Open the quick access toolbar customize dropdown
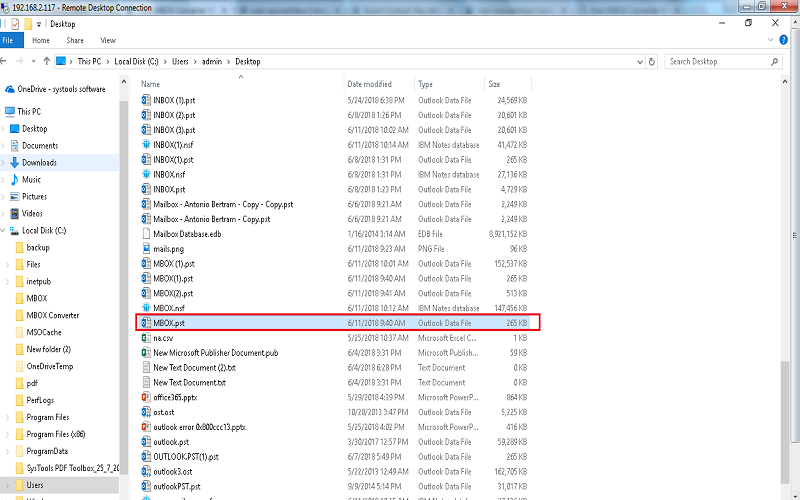The height and width of the screenshot is (500, 800). pyautogui.click(x=39, y=24)
